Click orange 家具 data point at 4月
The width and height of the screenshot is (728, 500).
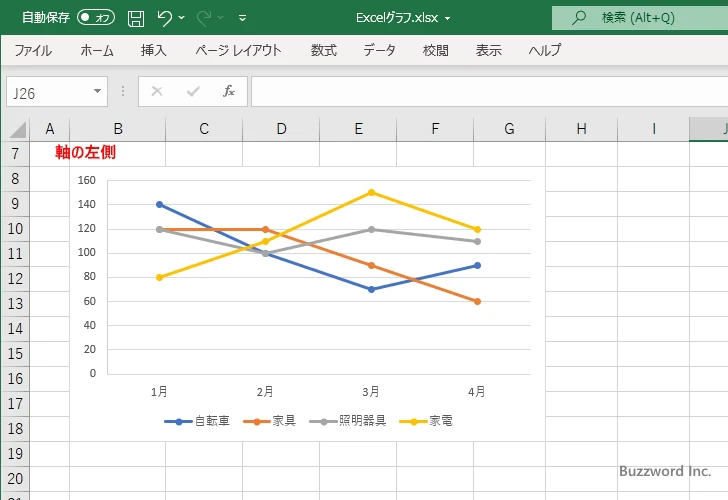[x=477, y=301]
